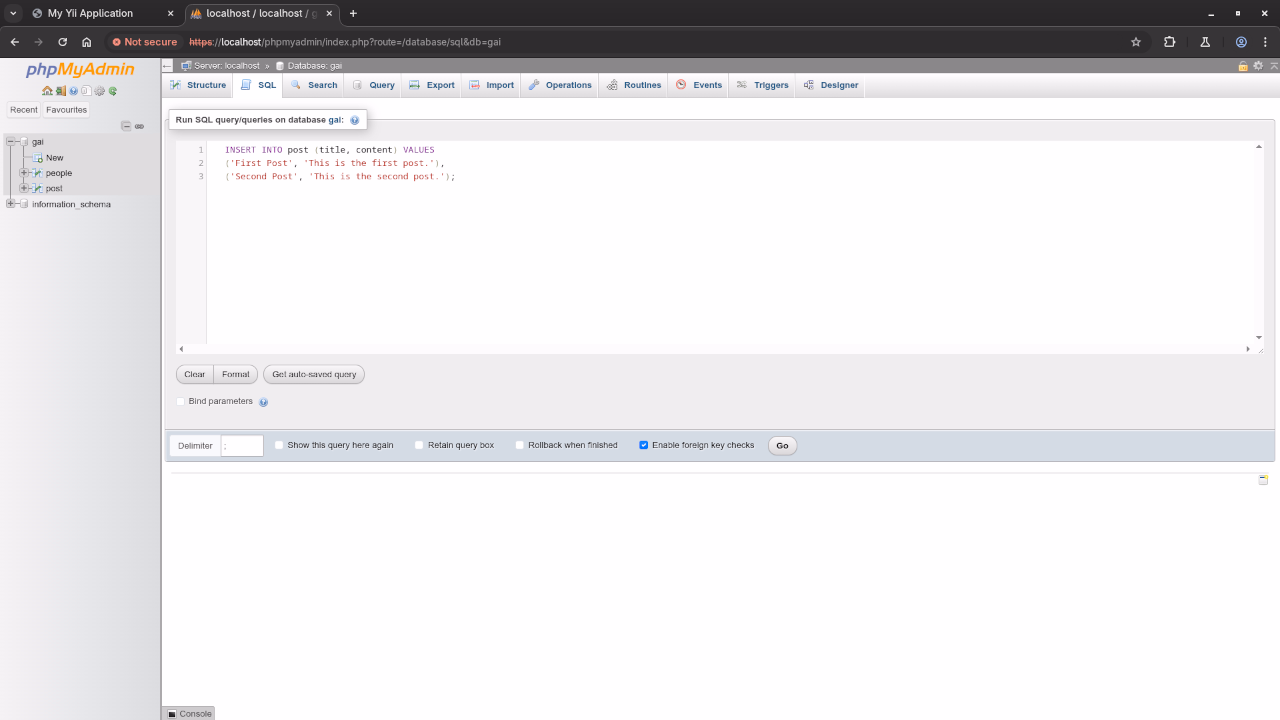Click the yellow note icon below Go bar
The height and width of the screenshot is (720, 1280).
[x=1263, y=480]
